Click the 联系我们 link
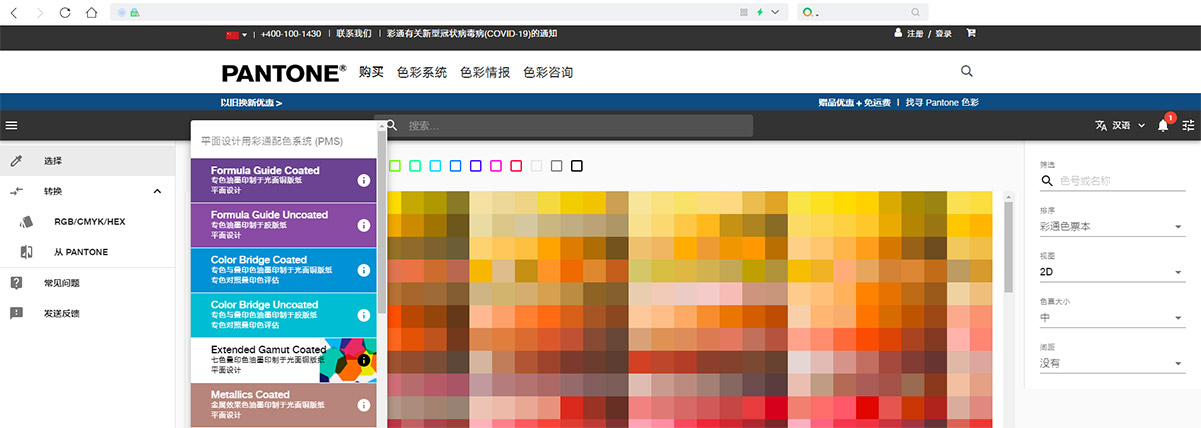The width and height of the screenshot is (1201, 428). click(x=356, y=33)
